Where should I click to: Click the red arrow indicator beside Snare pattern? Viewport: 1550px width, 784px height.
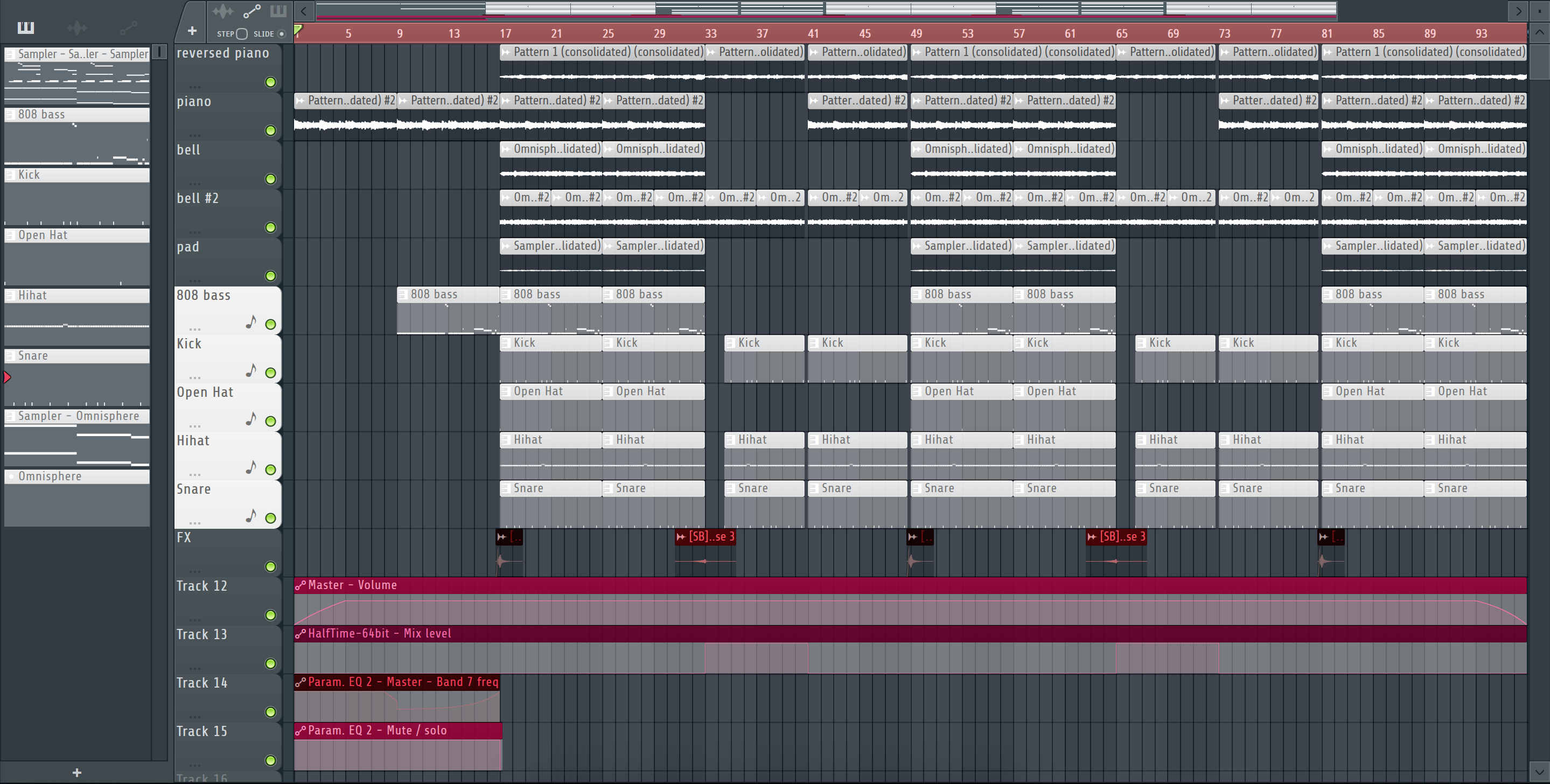click(x=7, y=378)
